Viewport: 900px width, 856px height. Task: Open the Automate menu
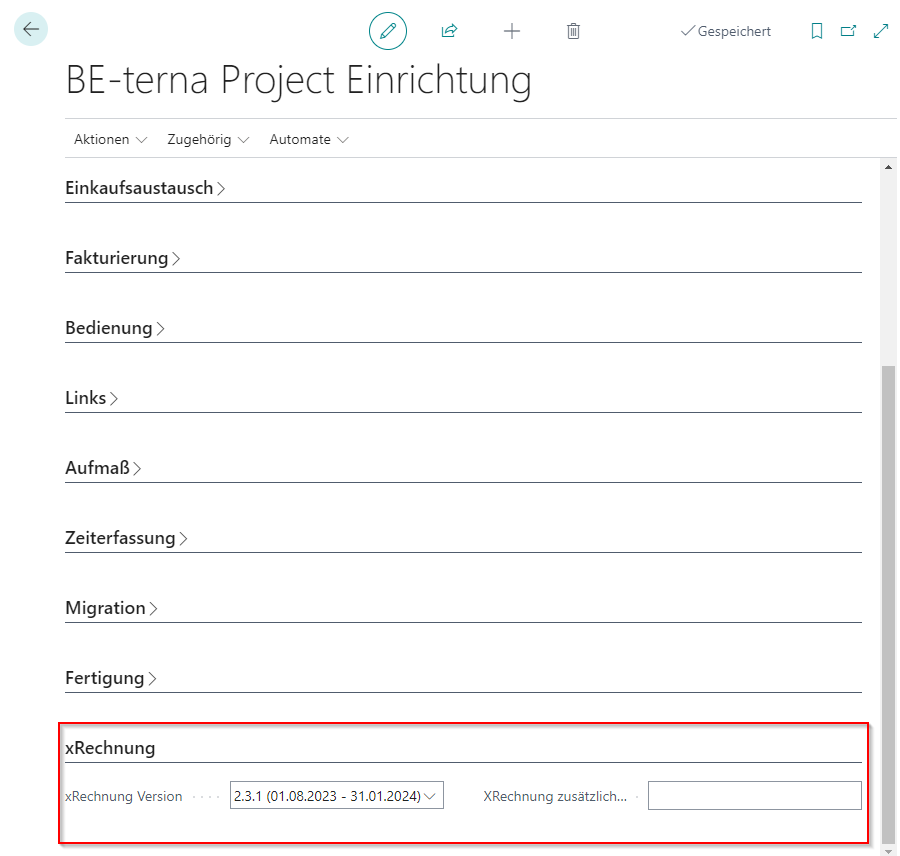[x=309, y=140]
